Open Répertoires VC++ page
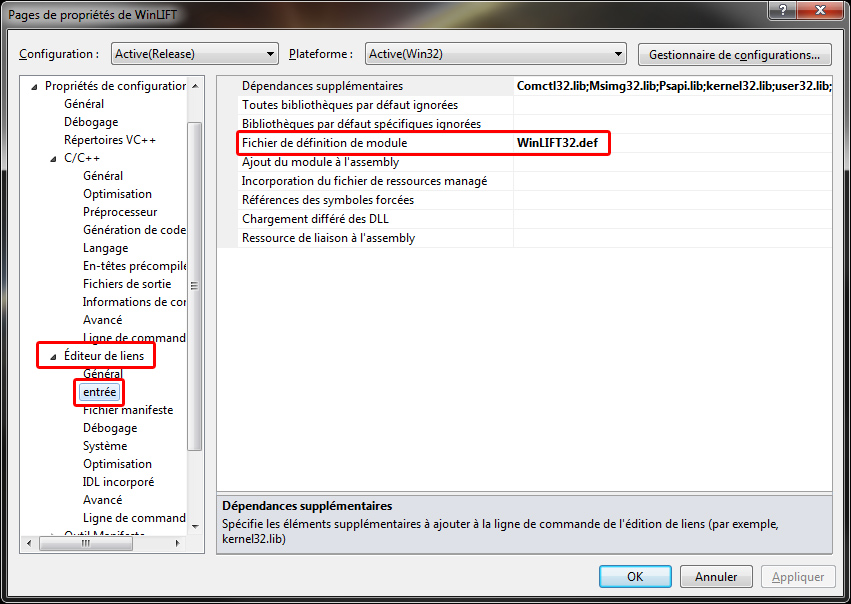The width and height of the screenshot is (851, 604). pos(110,139)
